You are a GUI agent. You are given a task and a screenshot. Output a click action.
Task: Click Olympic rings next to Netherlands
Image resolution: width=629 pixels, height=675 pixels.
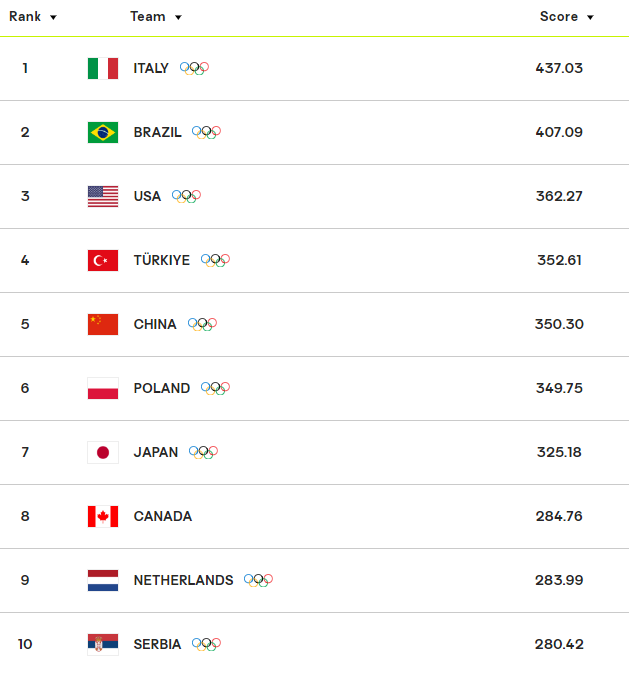(x=258, y=580)
